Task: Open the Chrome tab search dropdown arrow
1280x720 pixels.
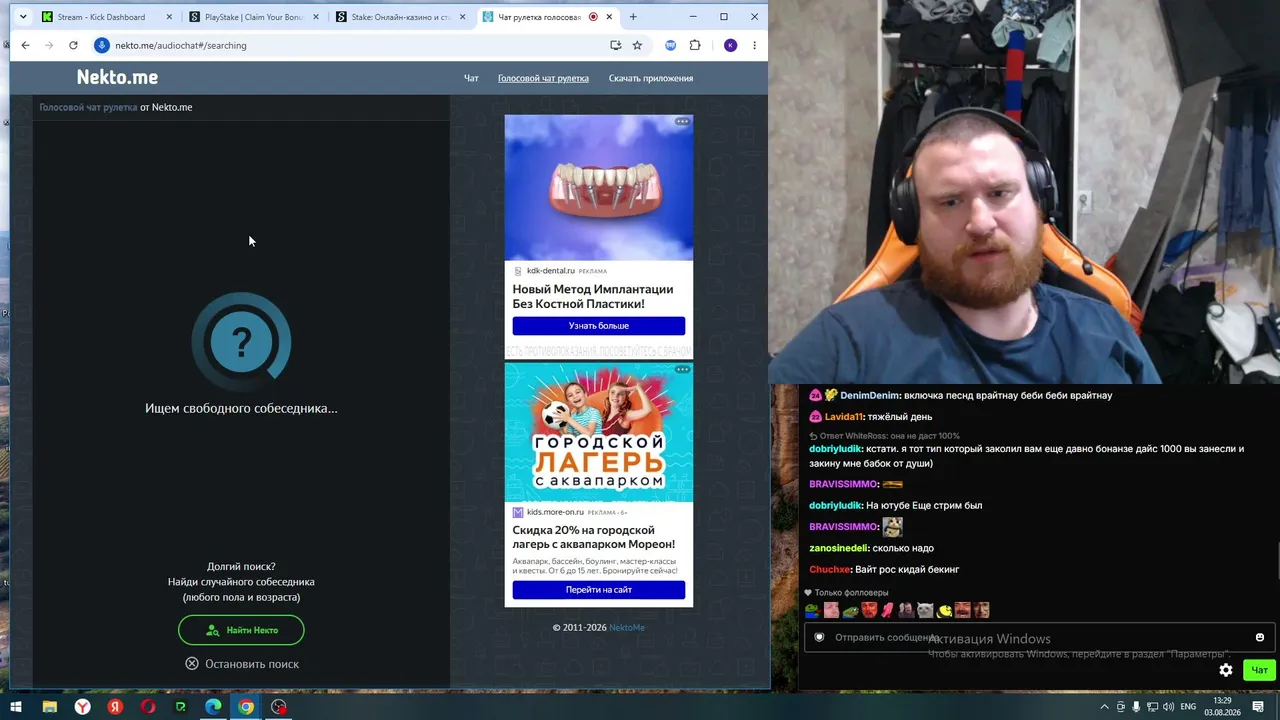Action: tap(23, 17)
